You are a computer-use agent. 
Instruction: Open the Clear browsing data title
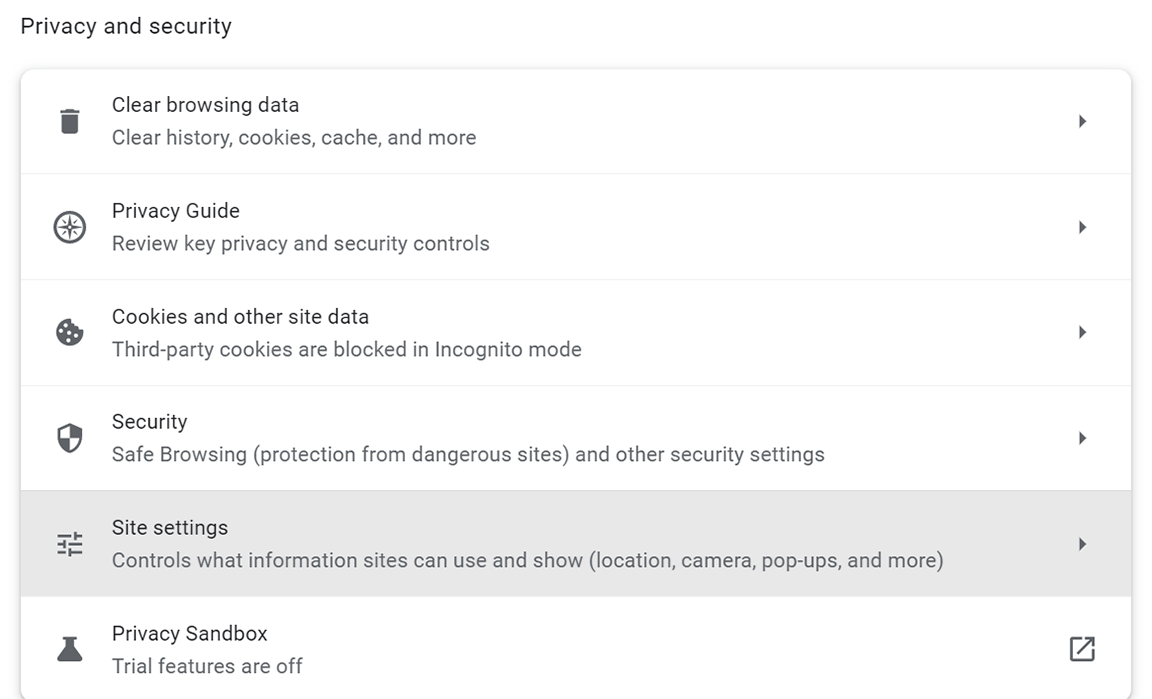(205, 105)
